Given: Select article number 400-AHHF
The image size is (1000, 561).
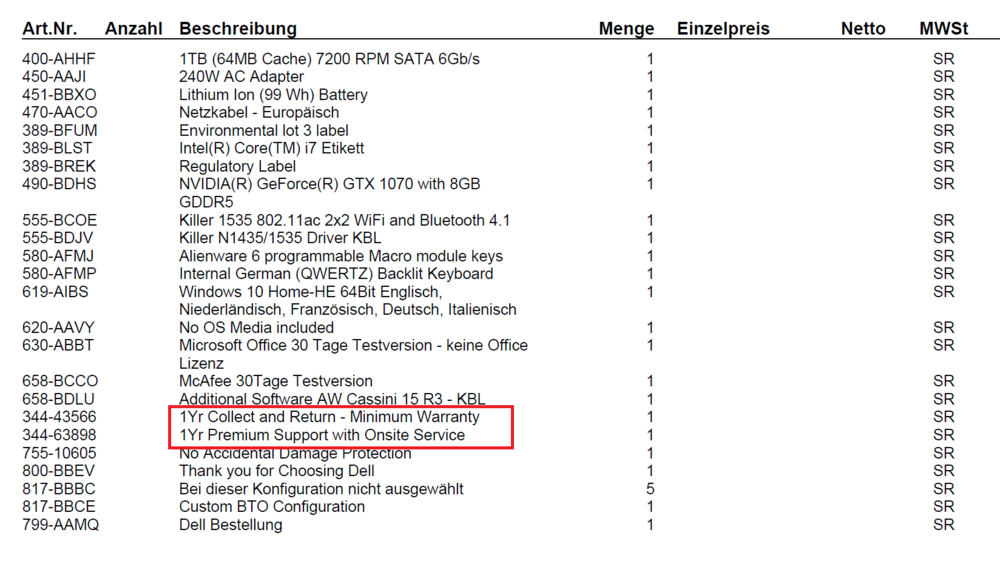Looking at the screenshot, I should pos(59,59).
